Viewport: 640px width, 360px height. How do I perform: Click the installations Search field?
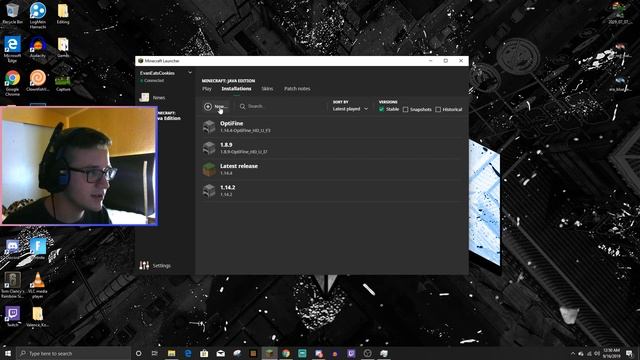click(x=282, y=106)
